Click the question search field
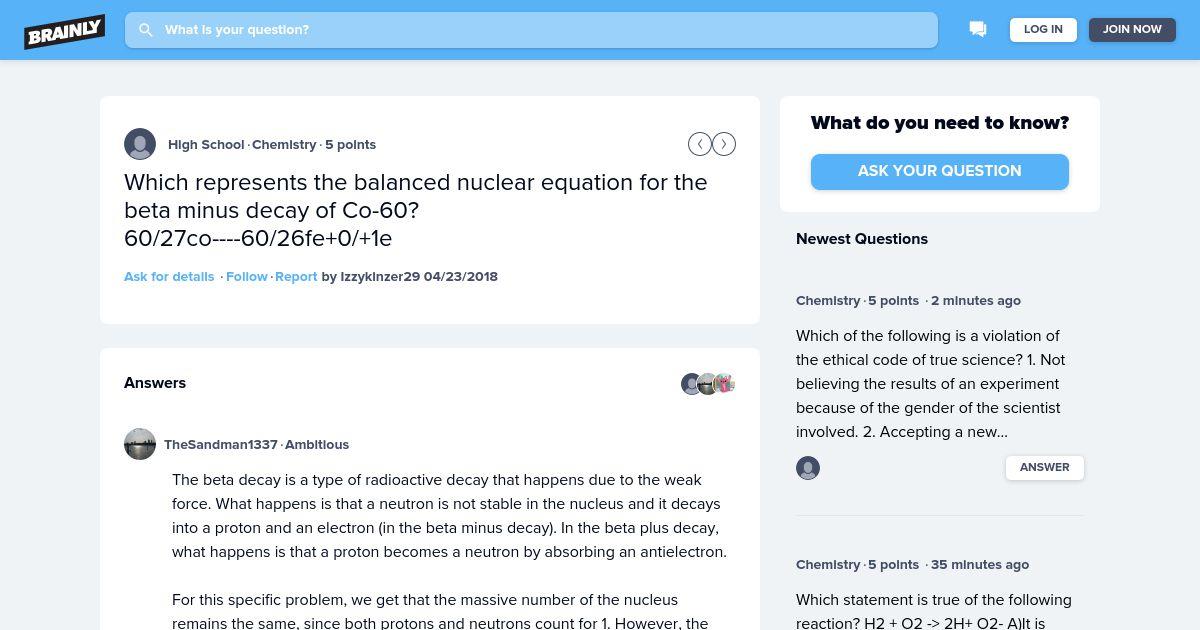 tap(531, 30)
